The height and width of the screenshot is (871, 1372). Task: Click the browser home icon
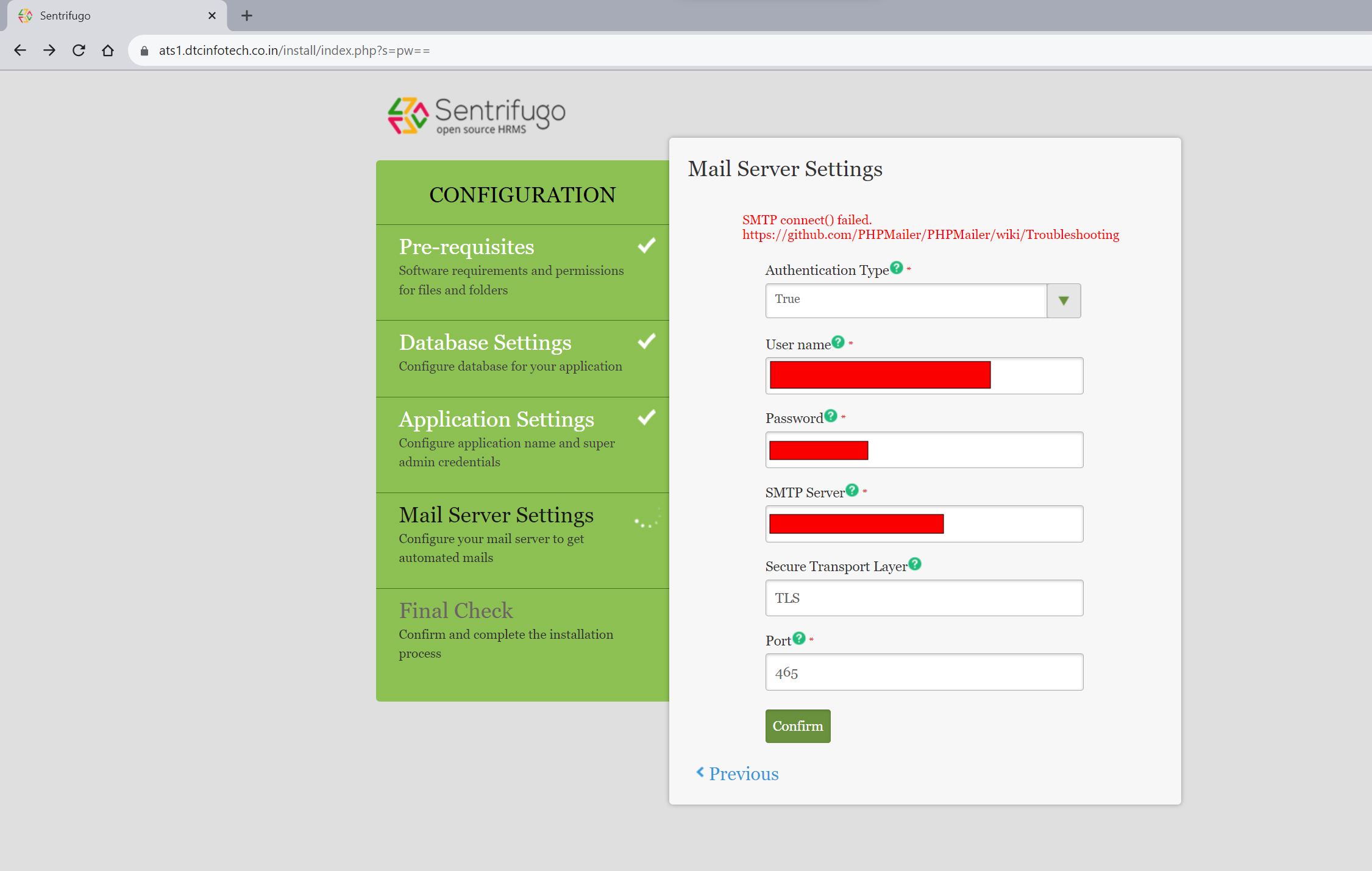(x=108, y=50)
